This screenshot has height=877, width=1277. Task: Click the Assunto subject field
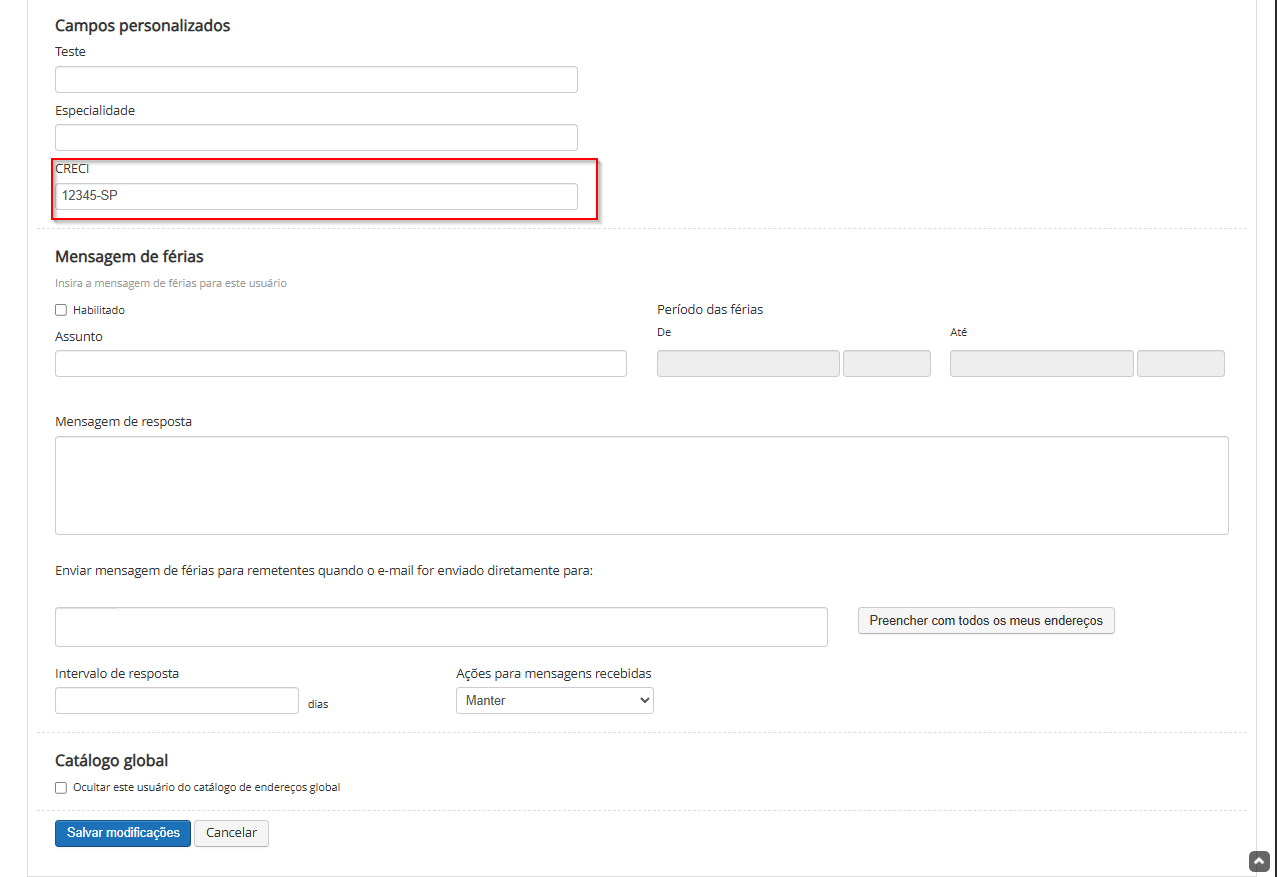tap(340, 364)
